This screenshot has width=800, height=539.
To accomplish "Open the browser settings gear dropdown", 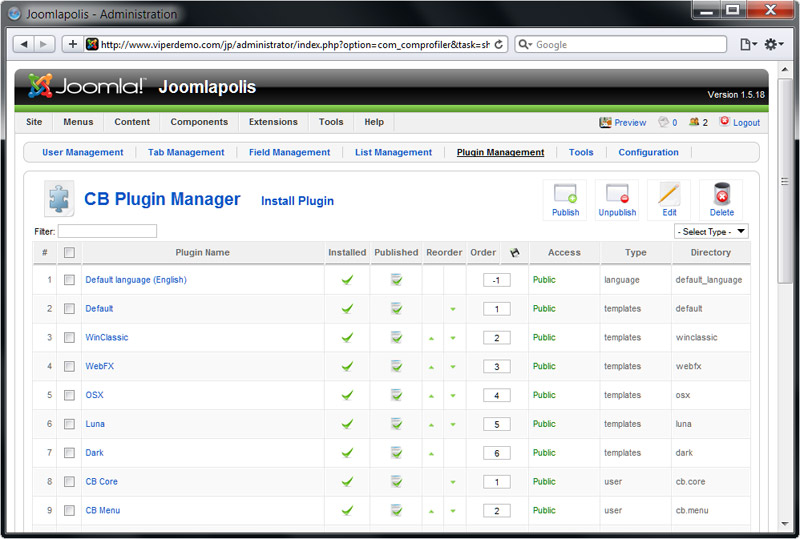I will [773, 44].
